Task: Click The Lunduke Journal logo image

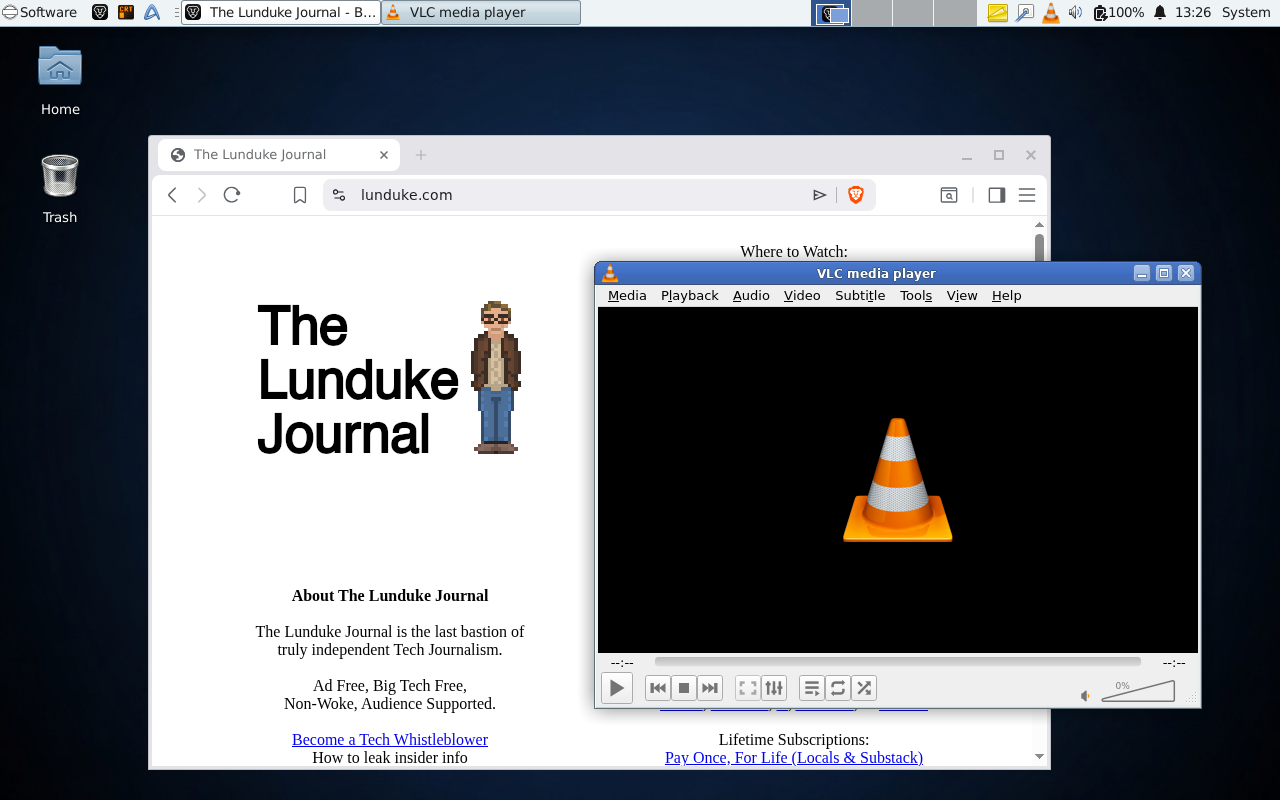Action: pos(390,378)
